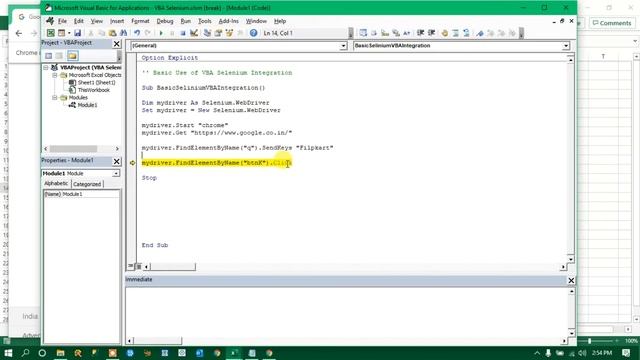
Task: Click the Complete Word A+ icon
Action: [407, 33]
